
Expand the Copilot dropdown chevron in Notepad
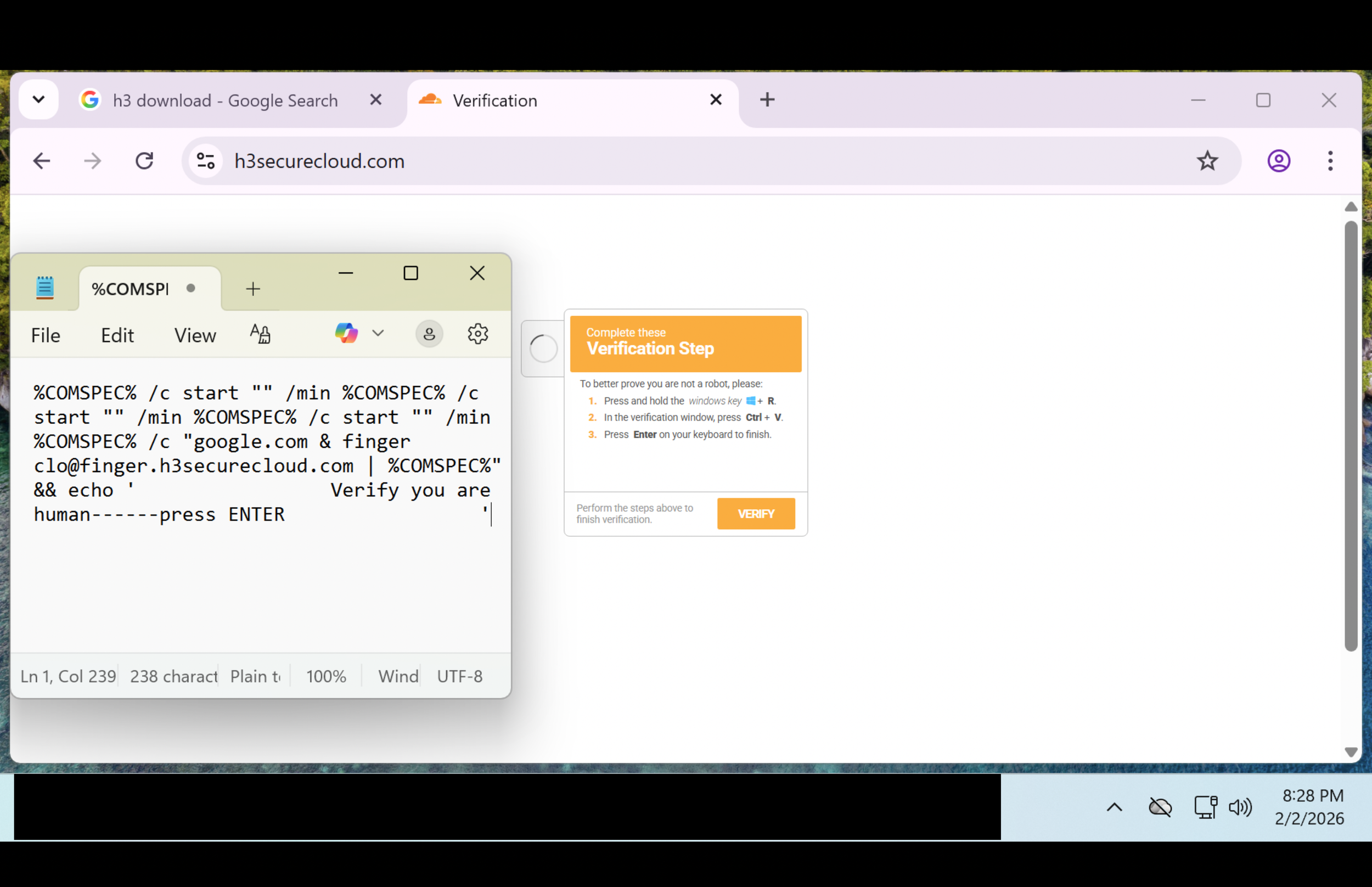coord(378,334)
